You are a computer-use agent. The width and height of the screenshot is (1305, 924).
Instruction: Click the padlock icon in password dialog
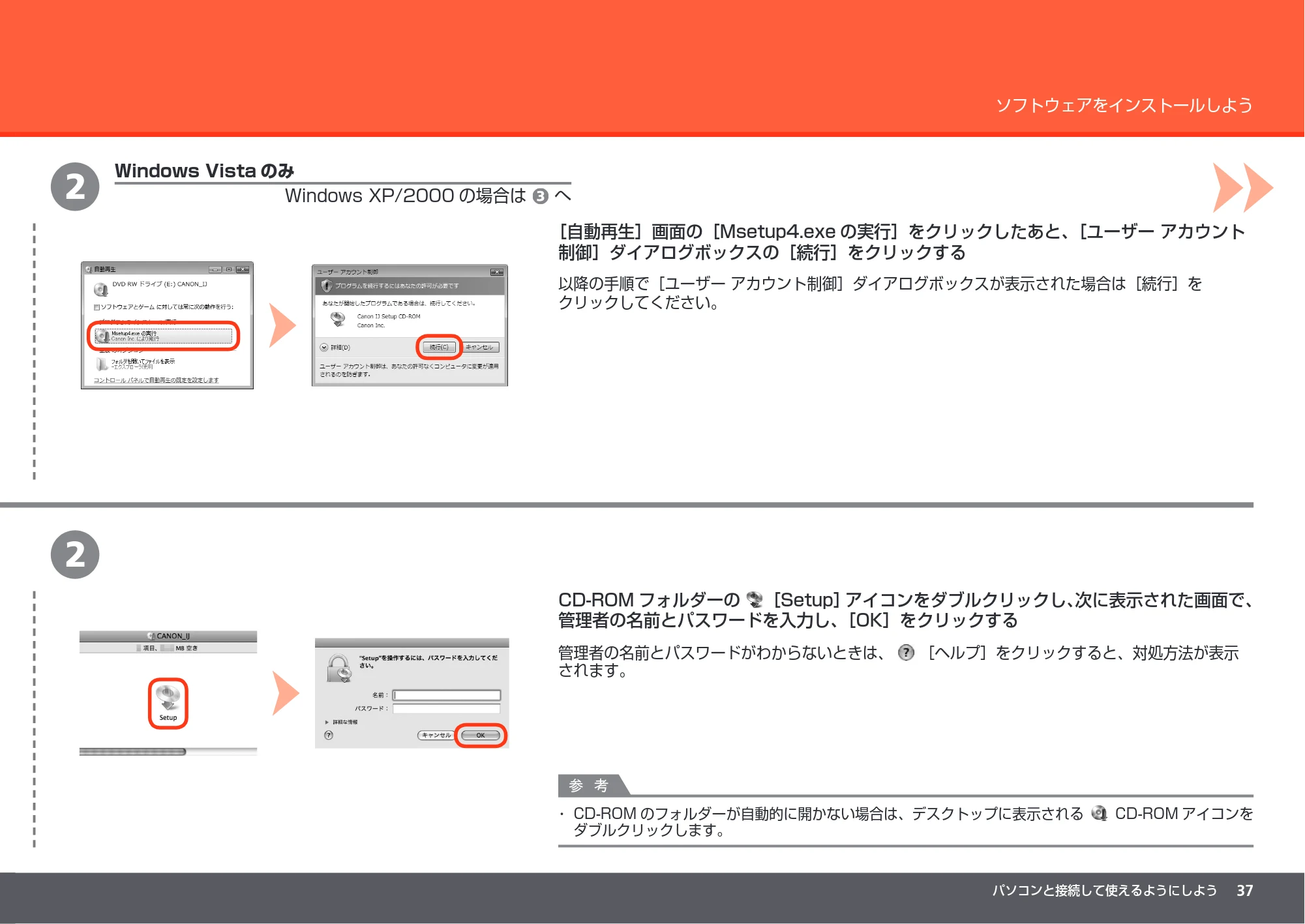coord(340,668)
